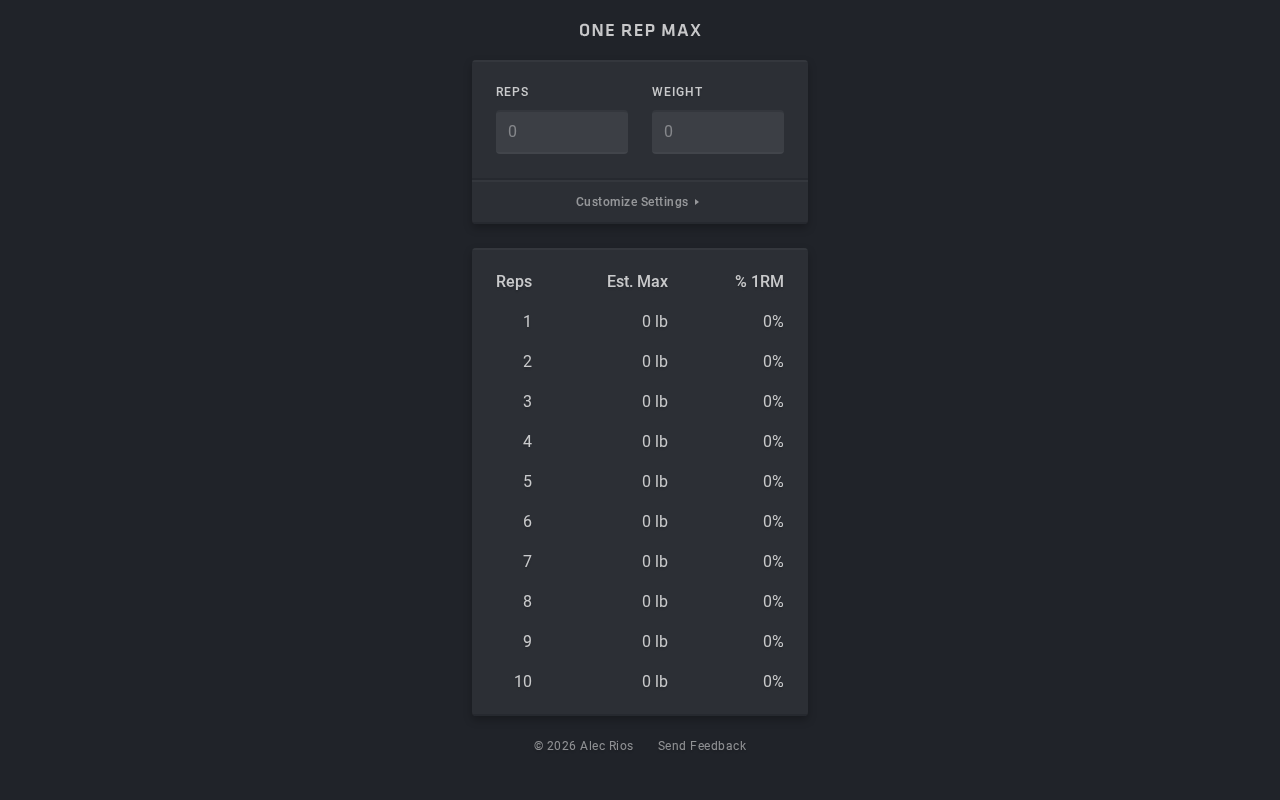This screenshot has height=800, width=1280.
Task: Expand the Customize Settings section
Action: [x=632, y=202]
